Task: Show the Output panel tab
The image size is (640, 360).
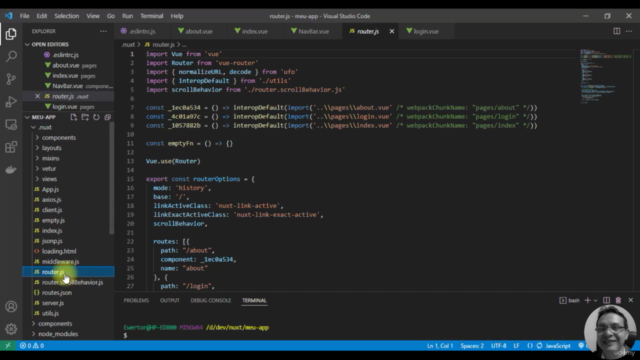Action: 170,300
